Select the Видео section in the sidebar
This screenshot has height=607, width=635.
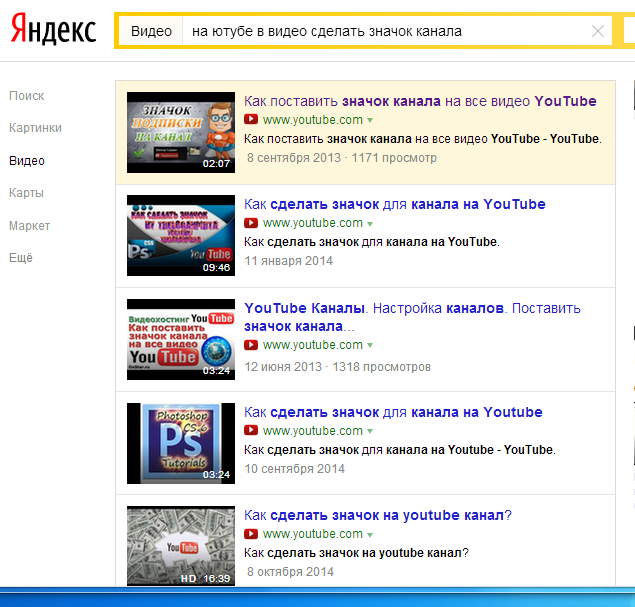tap(27, 161)
